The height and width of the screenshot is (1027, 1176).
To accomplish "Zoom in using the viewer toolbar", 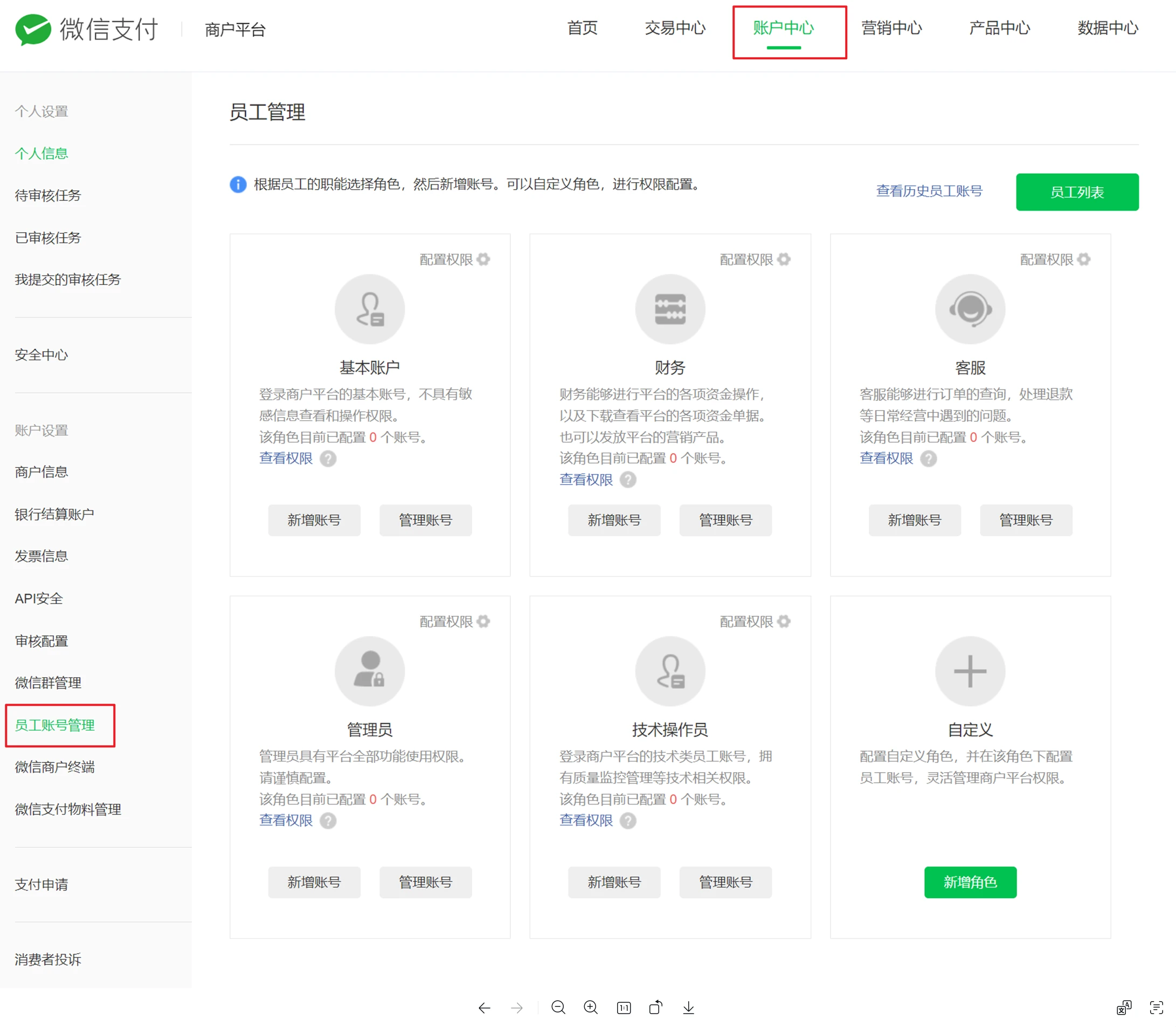I will 591,1008.
